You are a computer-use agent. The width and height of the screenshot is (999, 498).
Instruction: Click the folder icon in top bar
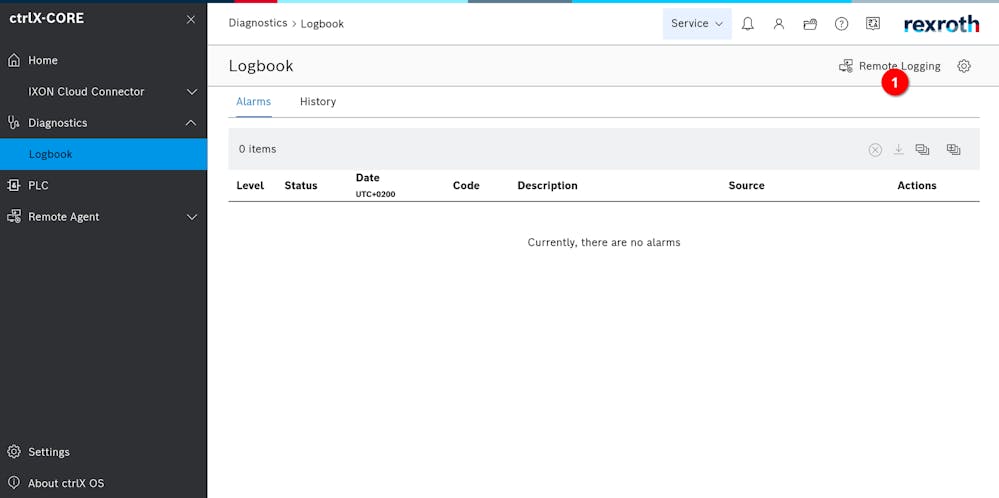click(x=810, y=24)
